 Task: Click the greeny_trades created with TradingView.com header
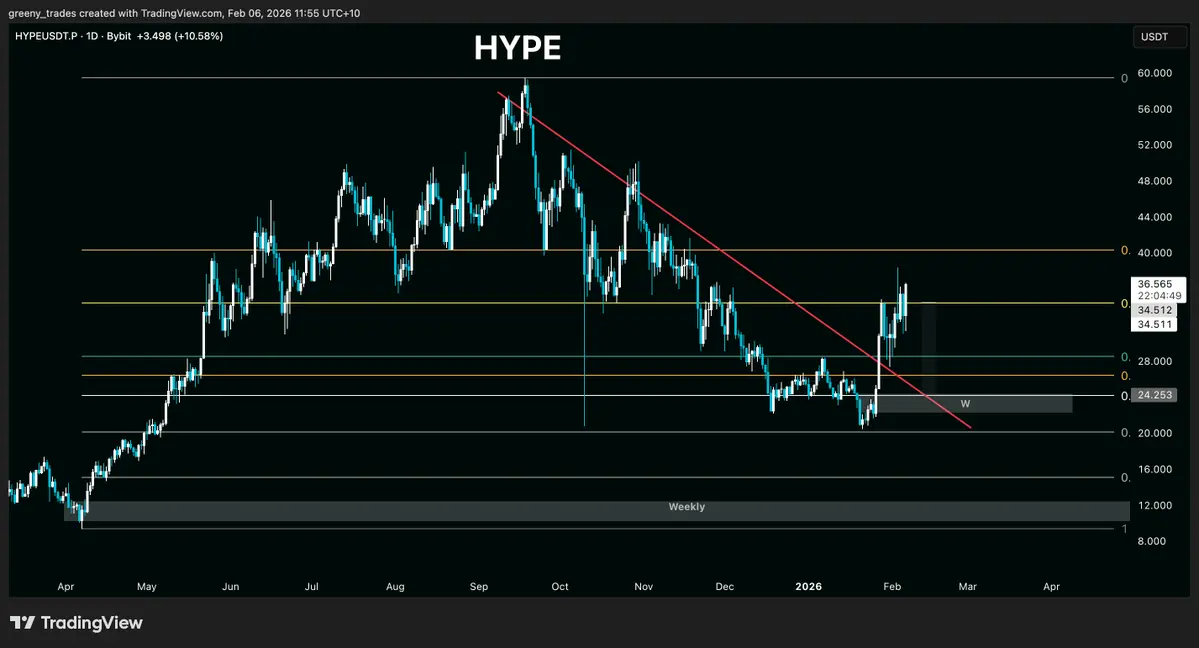184,13
